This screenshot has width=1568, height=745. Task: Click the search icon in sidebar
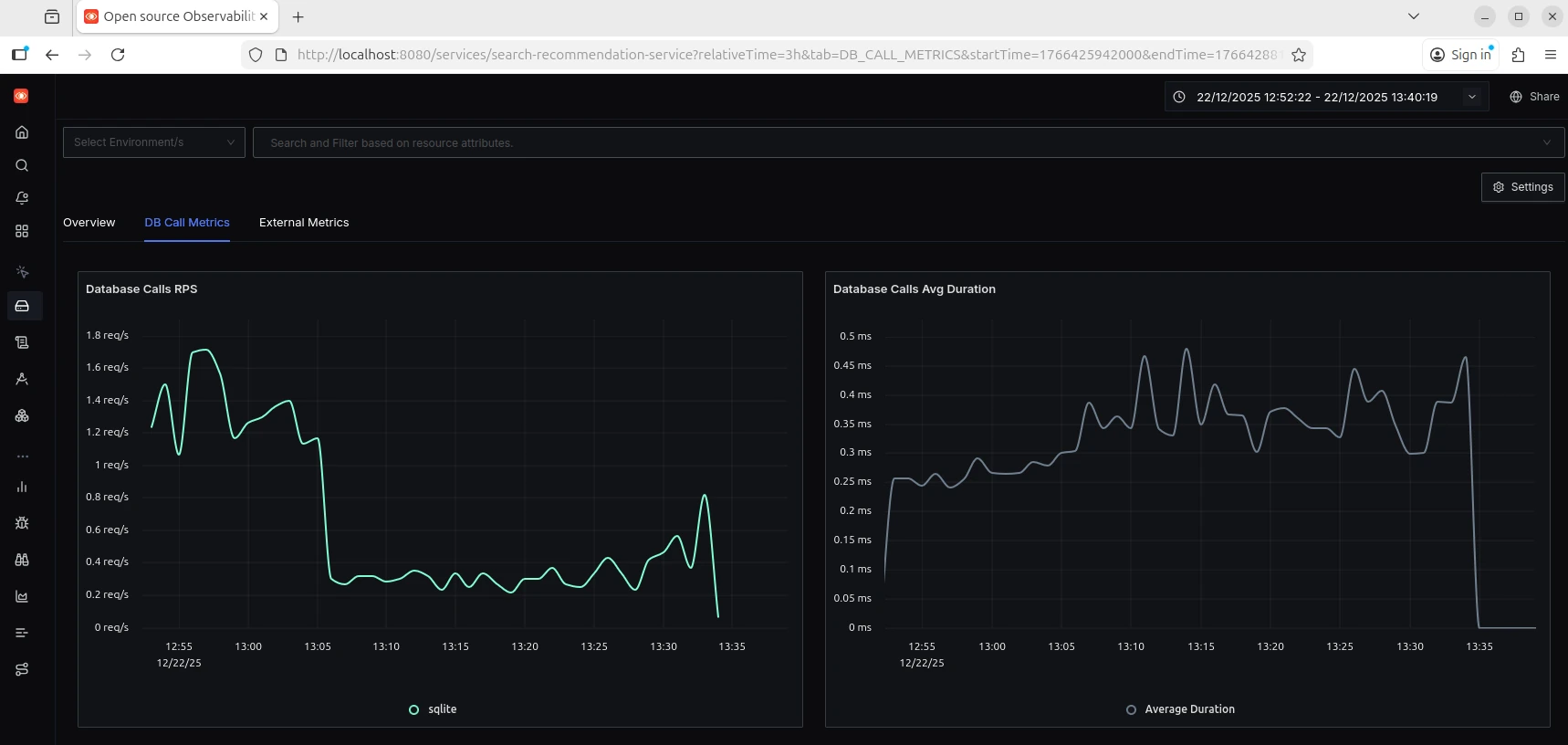point(22,165)
